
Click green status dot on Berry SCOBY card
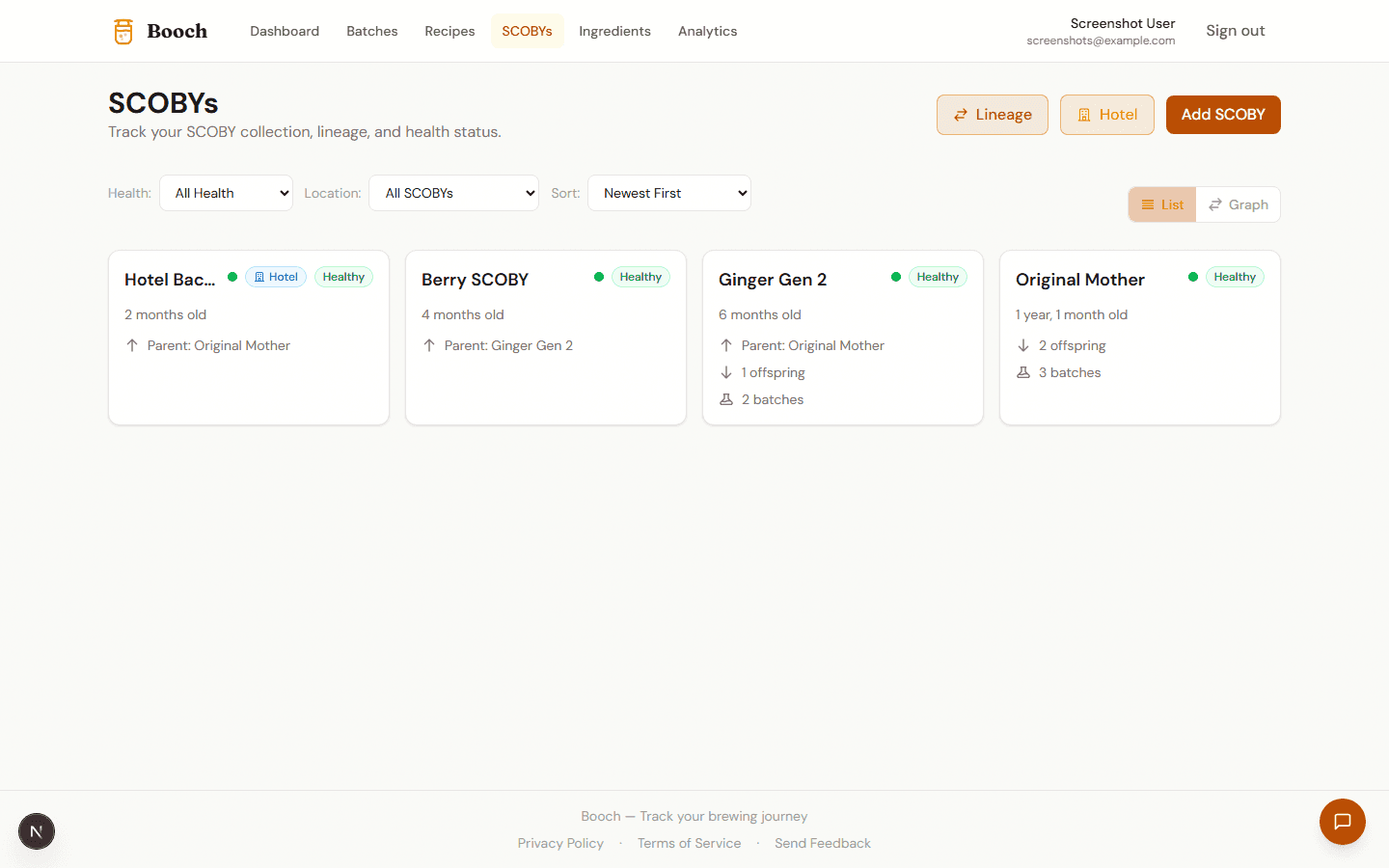coord(599,277)
